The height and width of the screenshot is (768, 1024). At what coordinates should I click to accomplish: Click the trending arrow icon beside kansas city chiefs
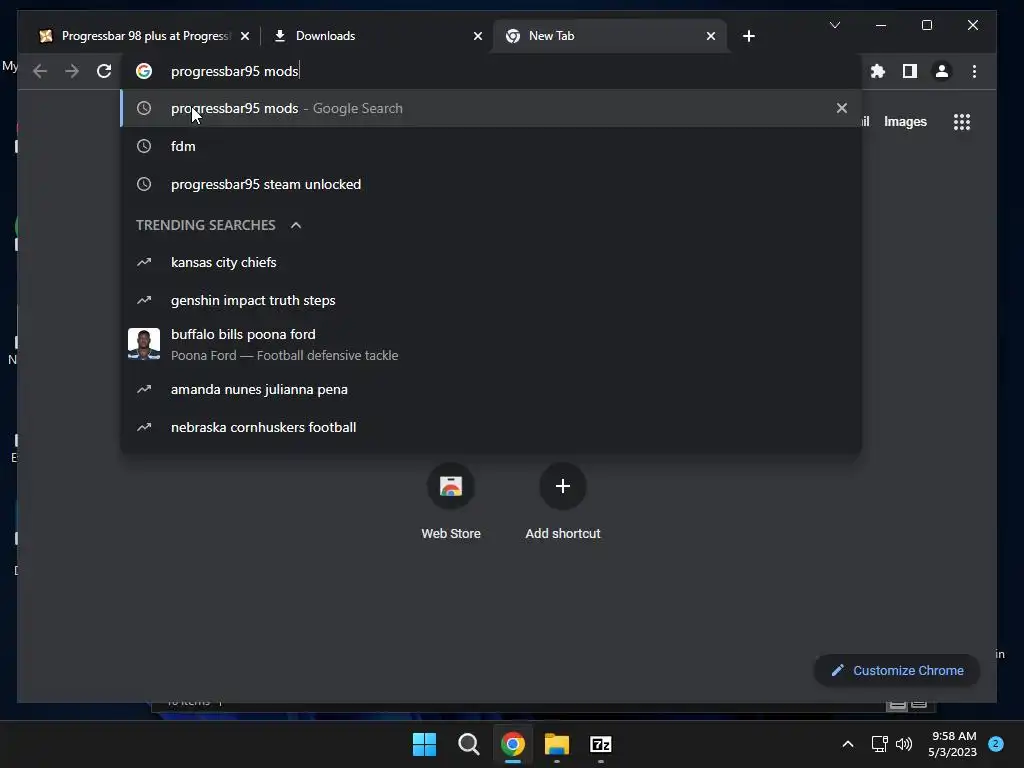pos(144,263)
